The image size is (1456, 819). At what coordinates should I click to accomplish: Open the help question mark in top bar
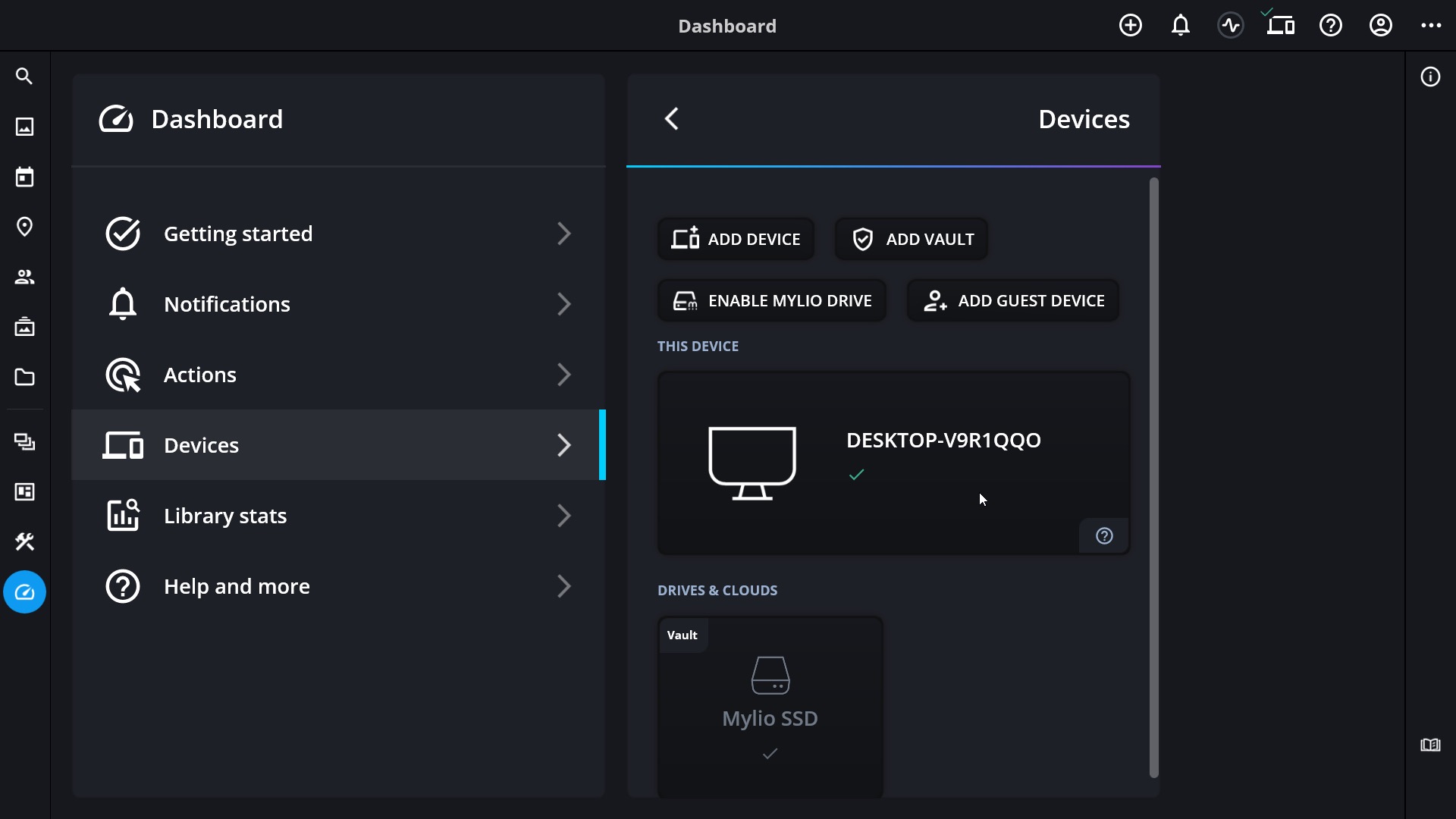coord(1330,26)
